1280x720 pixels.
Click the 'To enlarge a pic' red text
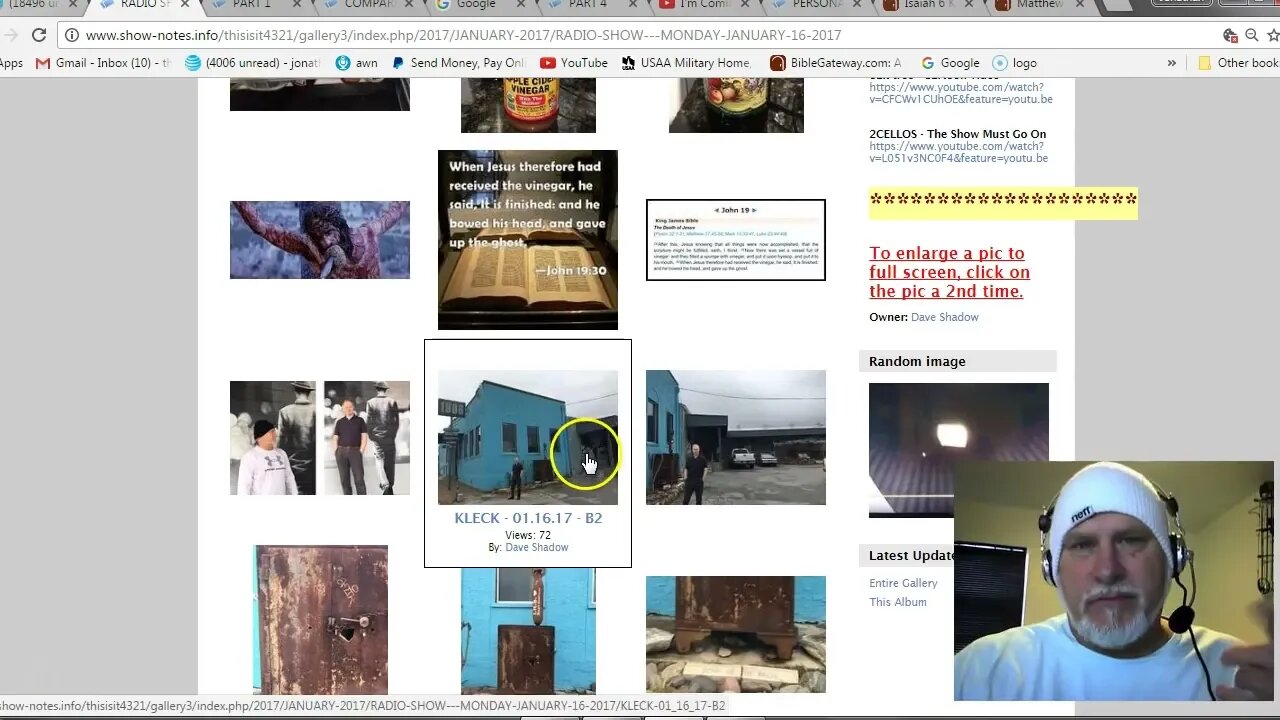[x=949, y=272]
